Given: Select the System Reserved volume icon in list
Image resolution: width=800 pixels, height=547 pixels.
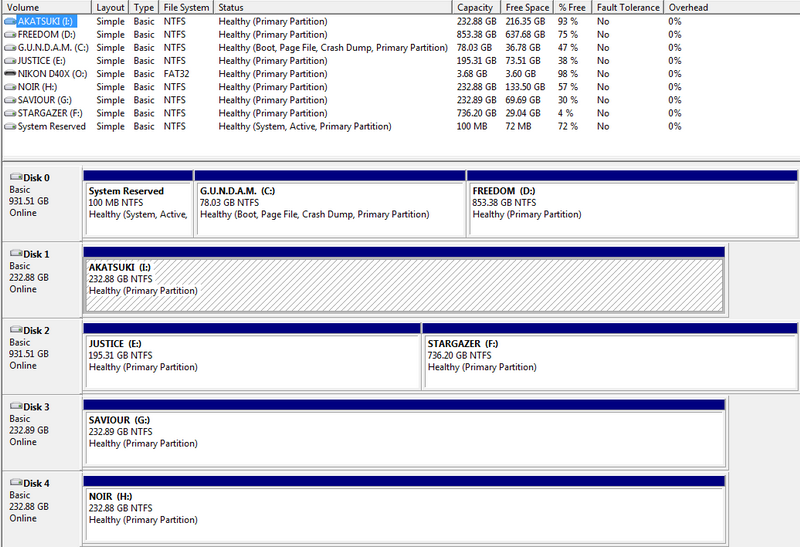Looking at the screenshot, I should pyautogui.click(x=10, y=127).
